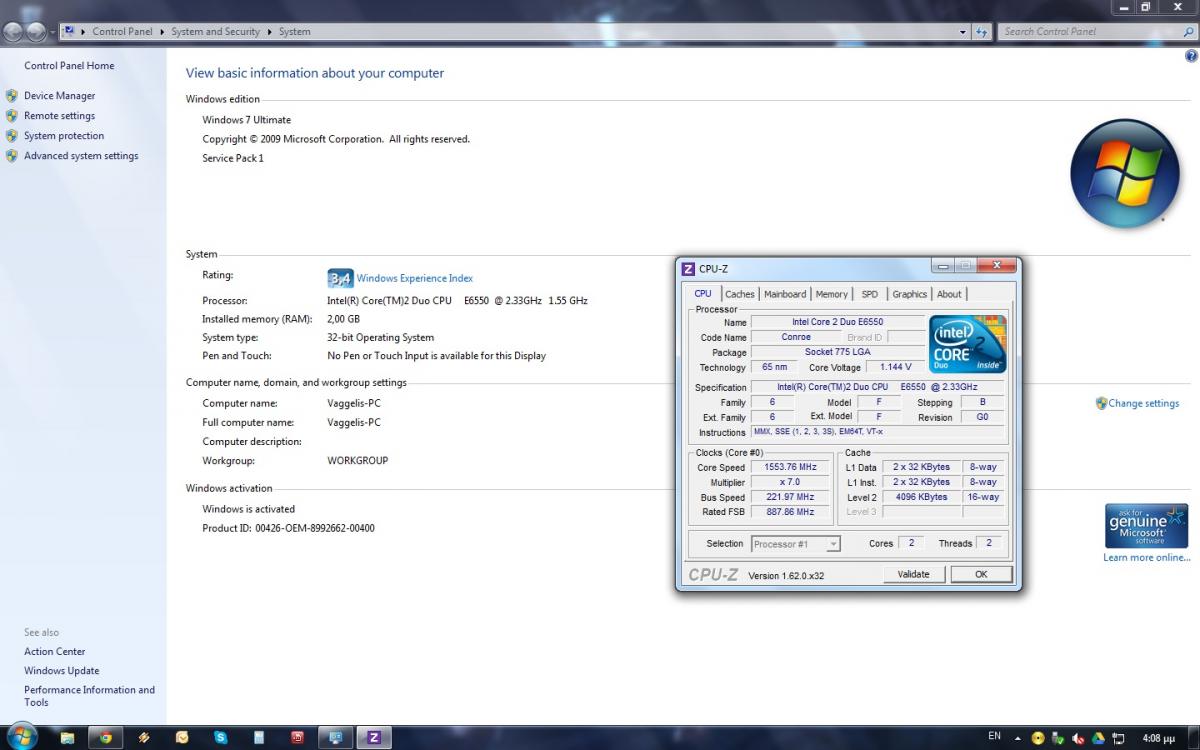Click the Safely Remove Hardware tray icon
Image resolution: width=1200 pixels, height=750 pixels.
[x=1058, y=738]
